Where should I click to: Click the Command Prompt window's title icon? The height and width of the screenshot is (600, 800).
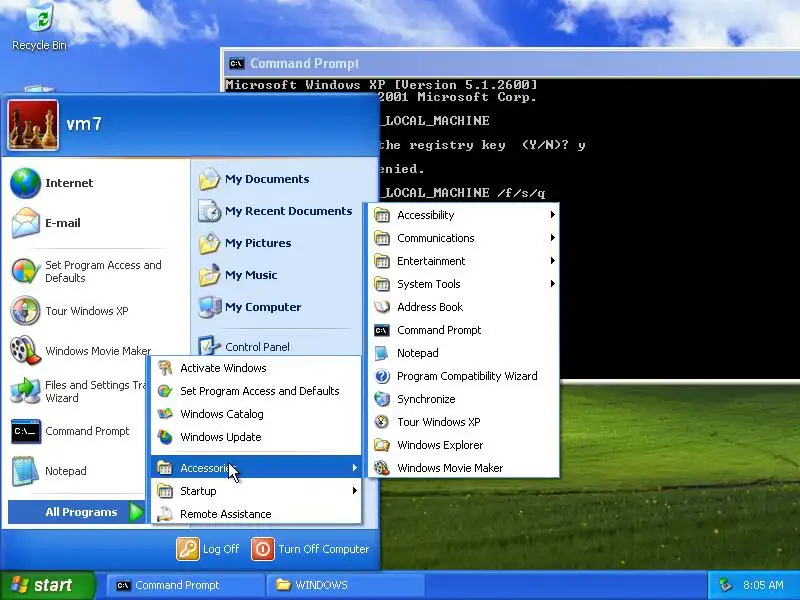[236, 64]
